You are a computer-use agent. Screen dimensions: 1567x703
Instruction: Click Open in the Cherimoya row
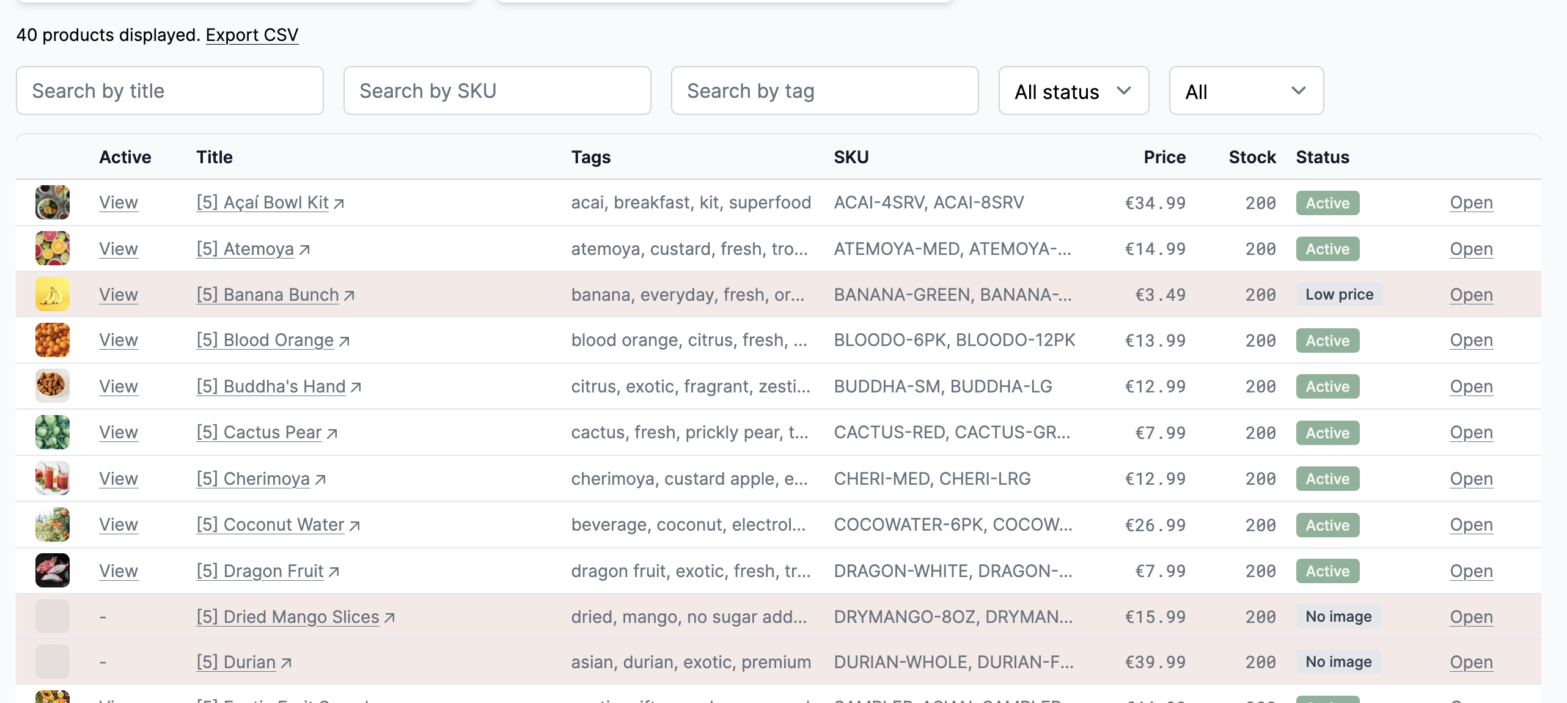[1471, 479]
